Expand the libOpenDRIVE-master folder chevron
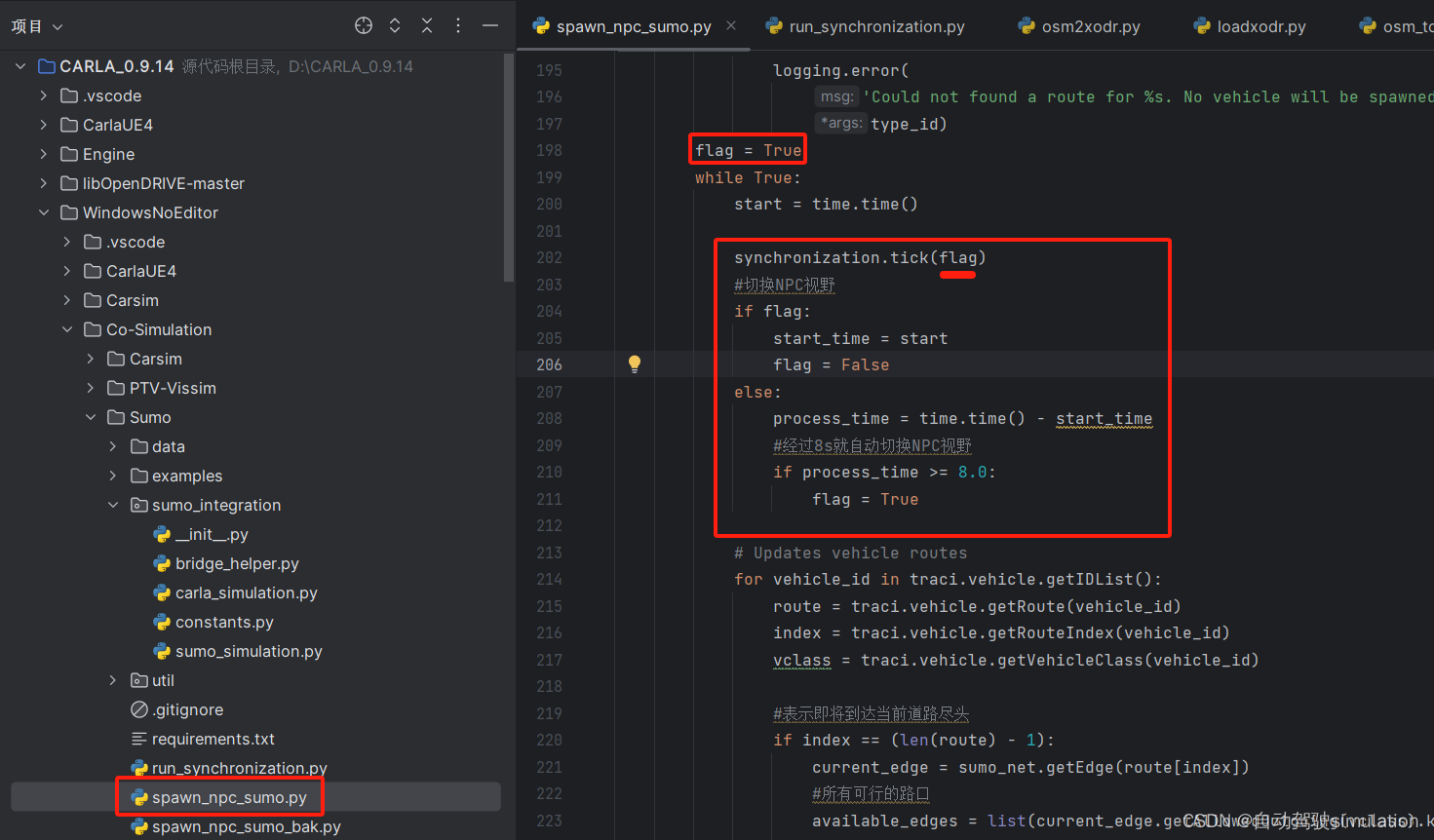The image size is (1434, 840). pos(44,183)
